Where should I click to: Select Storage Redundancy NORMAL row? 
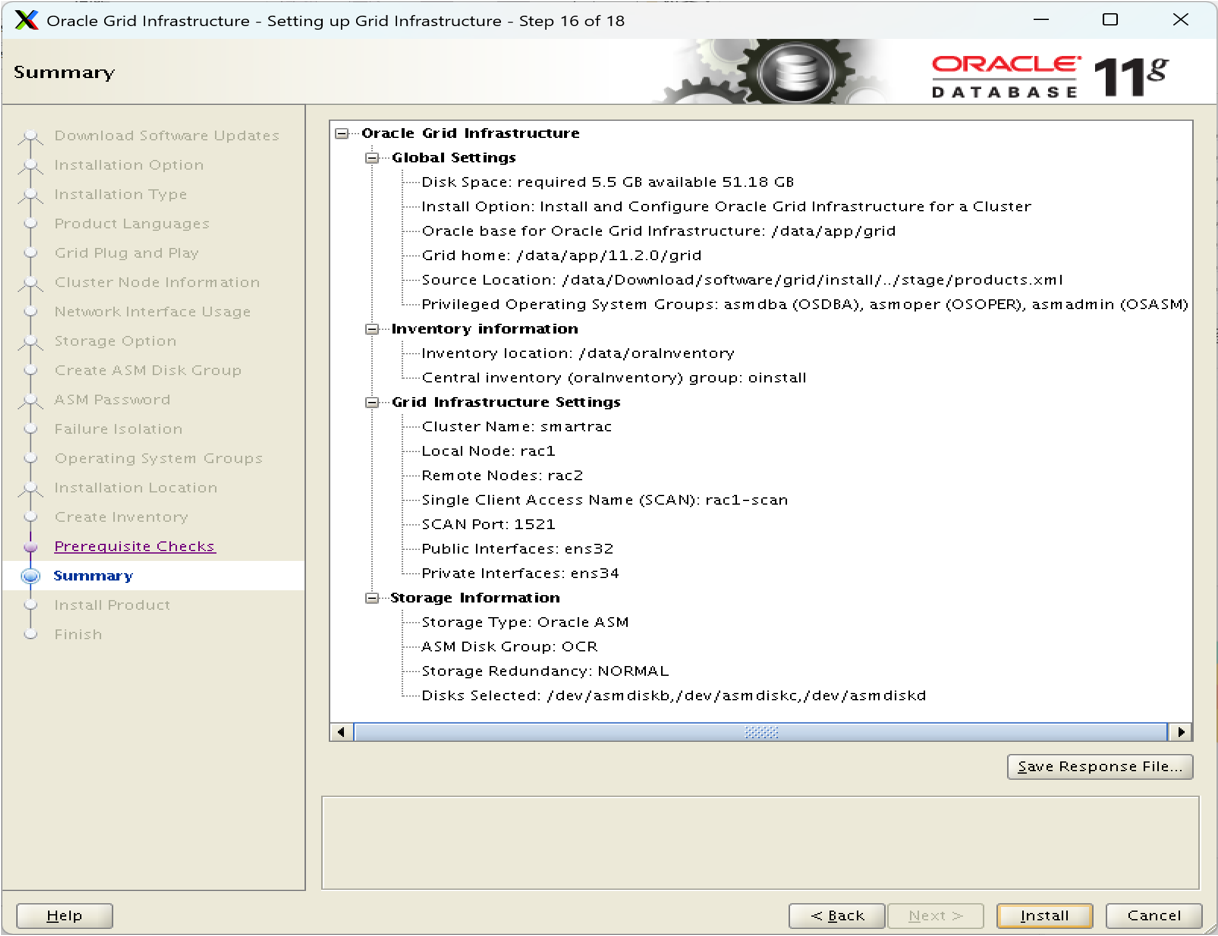pos(545,671)
